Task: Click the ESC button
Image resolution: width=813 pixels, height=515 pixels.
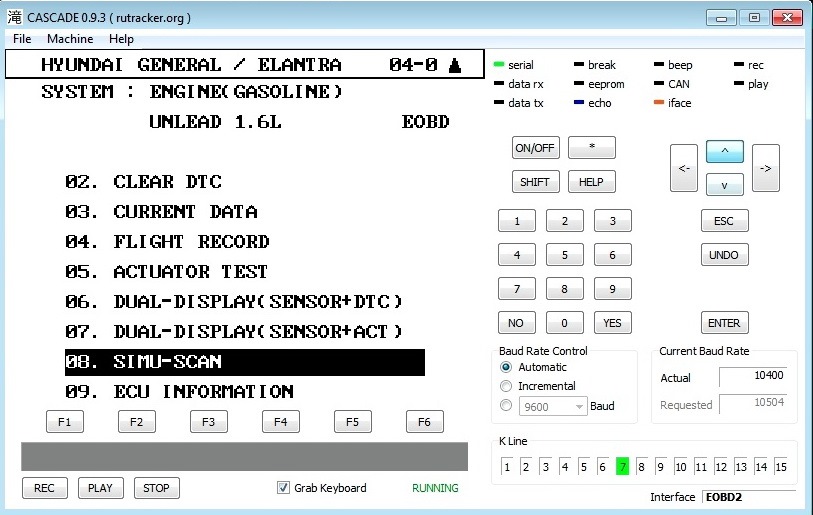Action: click(x=724, y=221)
